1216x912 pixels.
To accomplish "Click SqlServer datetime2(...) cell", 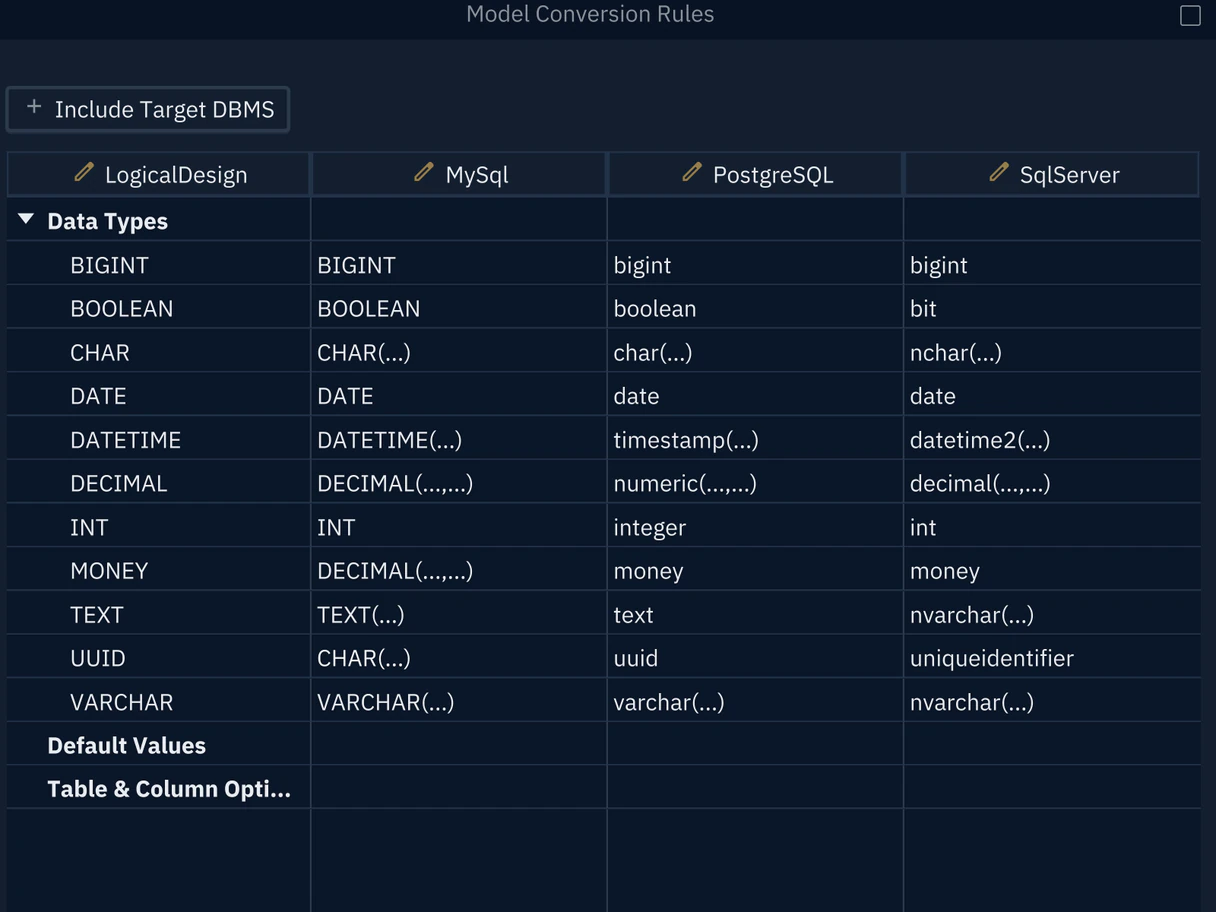I will pos(1052,440).
